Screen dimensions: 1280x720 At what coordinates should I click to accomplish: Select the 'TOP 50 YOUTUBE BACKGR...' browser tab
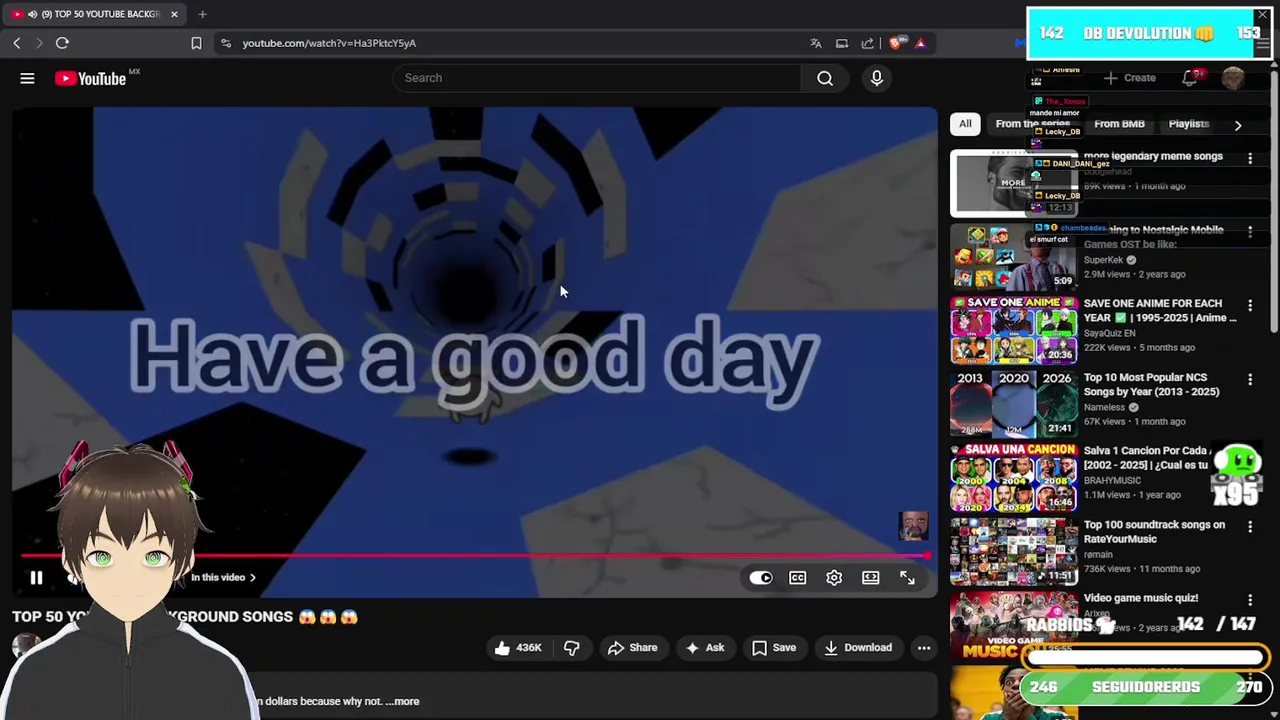(97, 14)
